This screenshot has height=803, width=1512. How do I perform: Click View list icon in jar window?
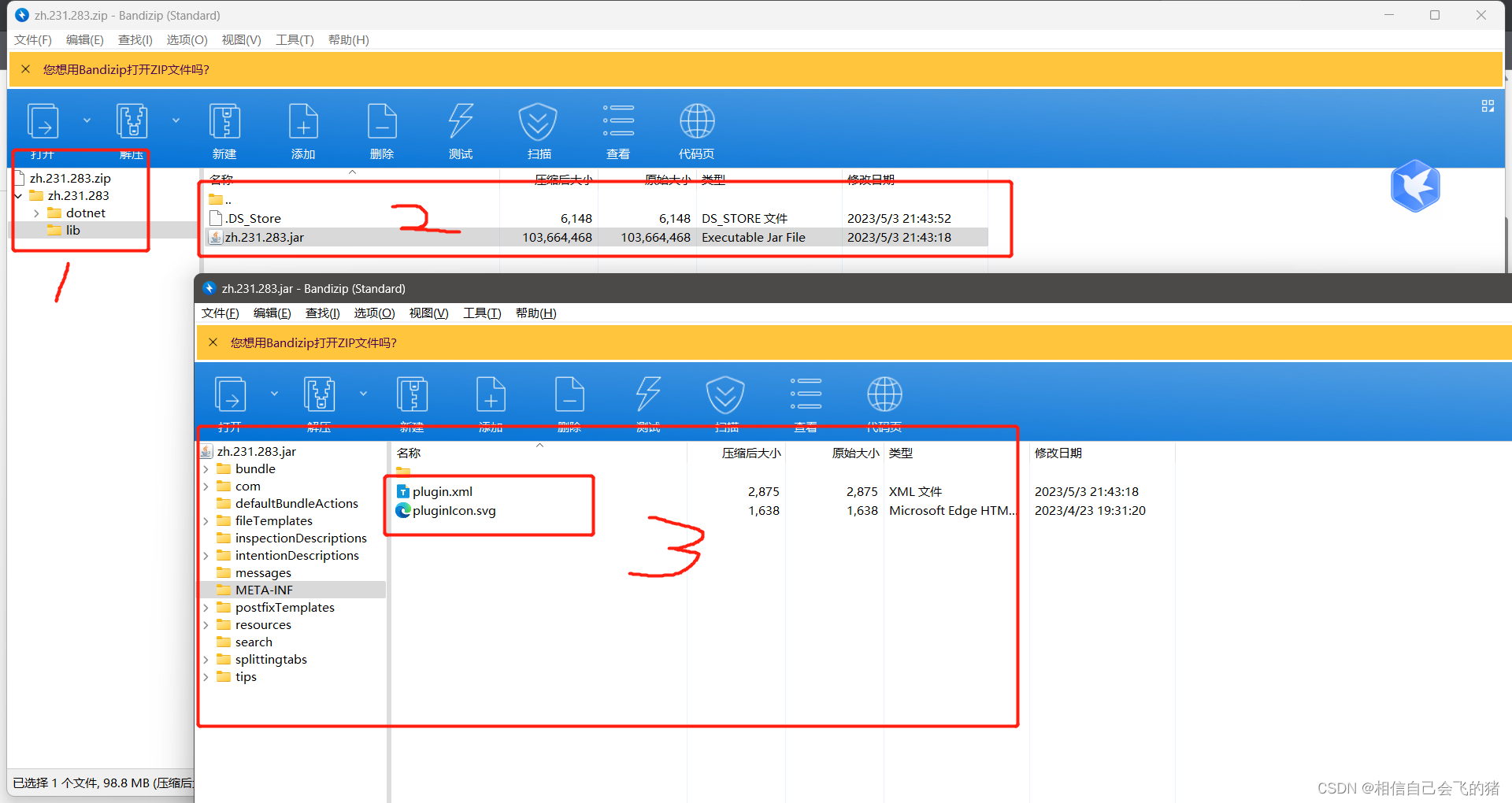click(x=806, y=394)
